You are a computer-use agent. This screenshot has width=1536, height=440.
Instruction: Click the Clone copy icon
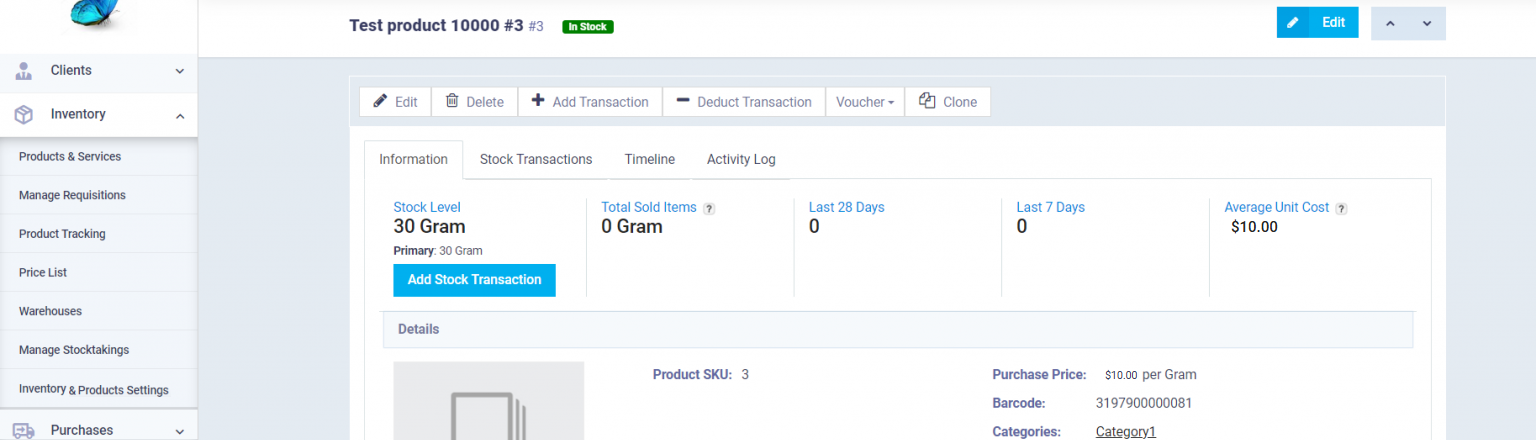tap(927, 101)
